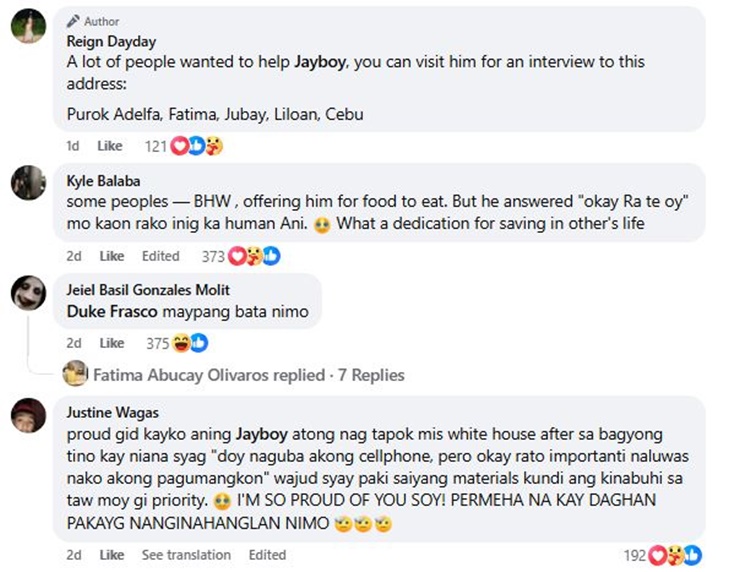Open reaction icons on Reign Dayday's comment
Image resolution: width=750 pixels, height=572 pixels.
click(198, 146)
